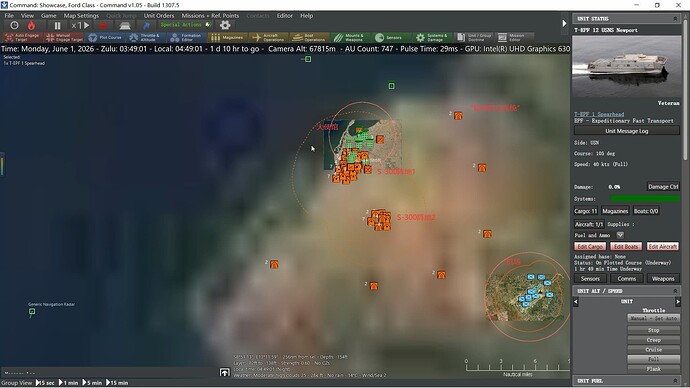Open the Mounts & Weapons tool
Image resolution: width=690 pixels, height=388 pixels.
(350, 37)
